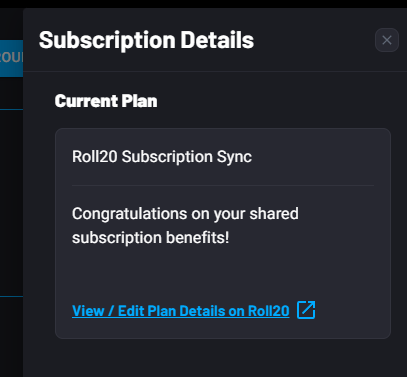Viewport: 407px width, 377px height.
Task: Select the Current Plan heading
Action: pyautogui.click(x=106, y=101)
